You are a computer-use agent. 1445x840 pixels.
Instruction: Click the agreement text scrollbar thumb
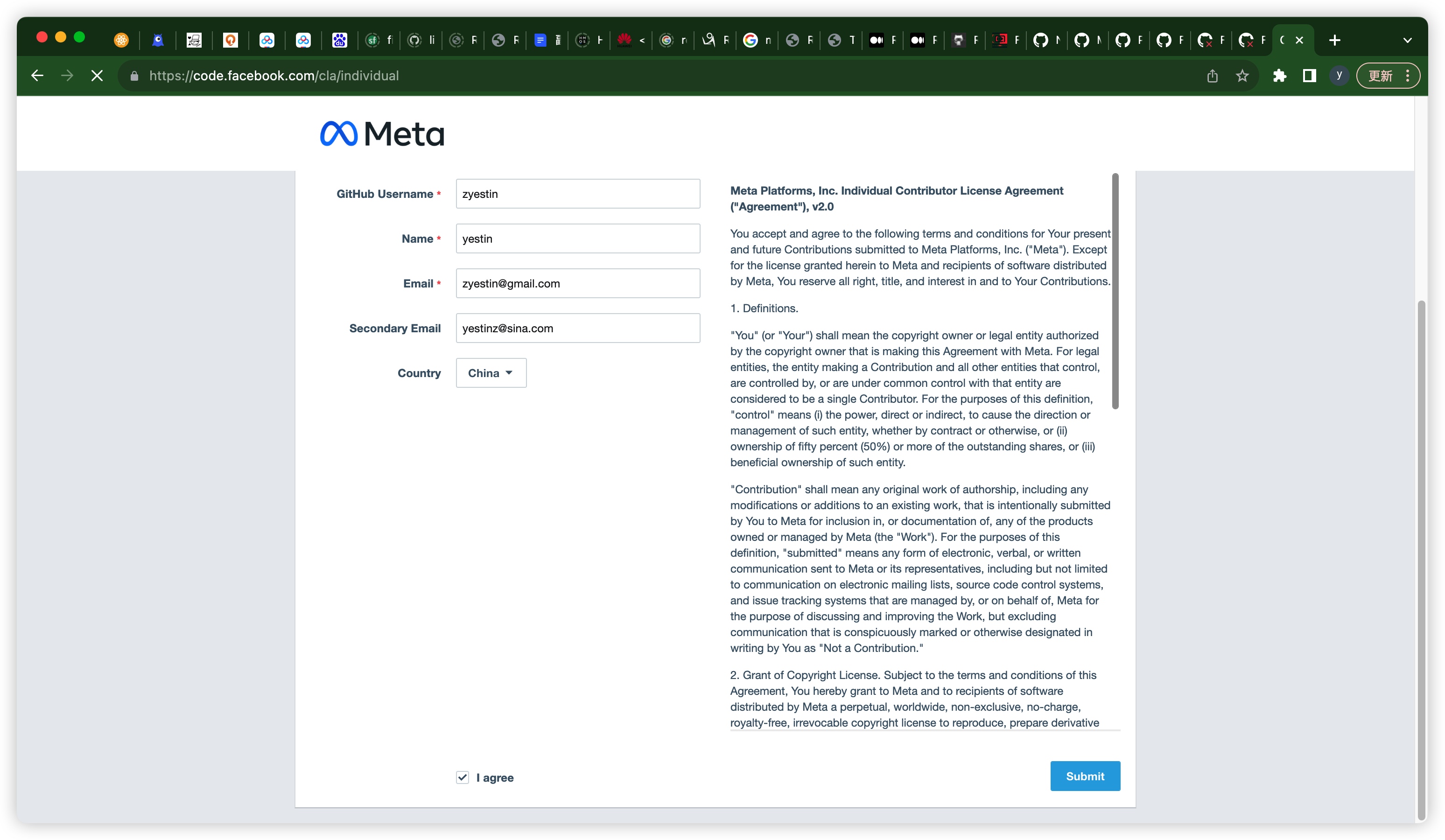tap(1115, 291)
